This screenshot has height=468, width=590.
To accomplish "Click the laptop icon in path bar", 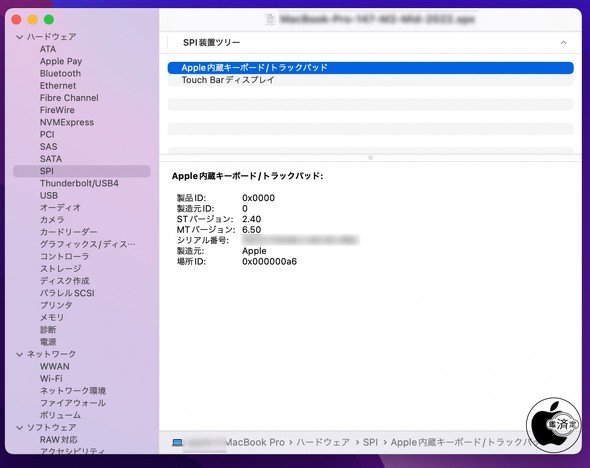I will click(177, 442).
